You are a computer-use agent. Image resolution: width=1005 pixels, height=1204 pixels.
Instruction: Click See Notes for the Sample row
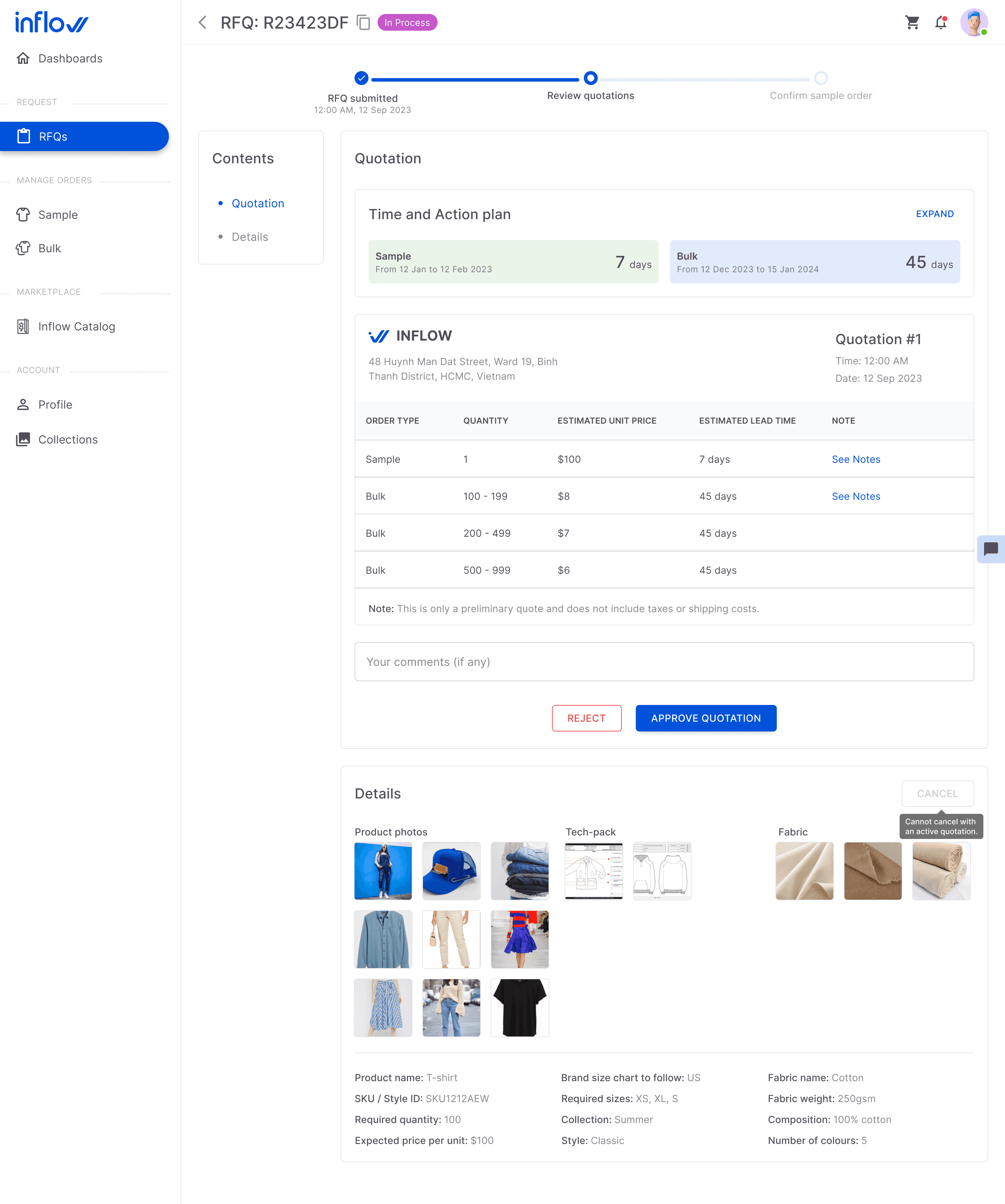click(855, 459)
